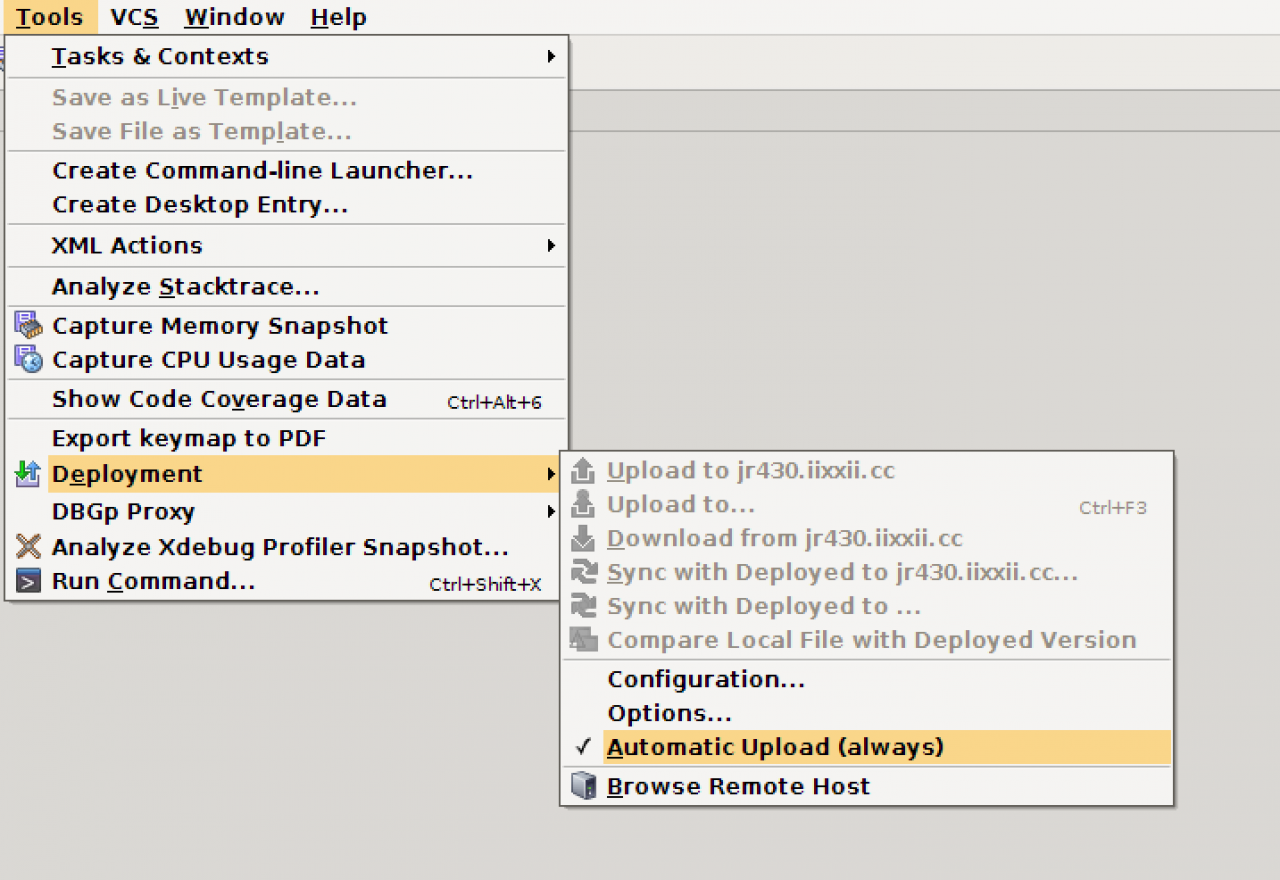Select Create Command-line Launcher...
This screenshot has height=880, width=1280.
click(262, 171)
